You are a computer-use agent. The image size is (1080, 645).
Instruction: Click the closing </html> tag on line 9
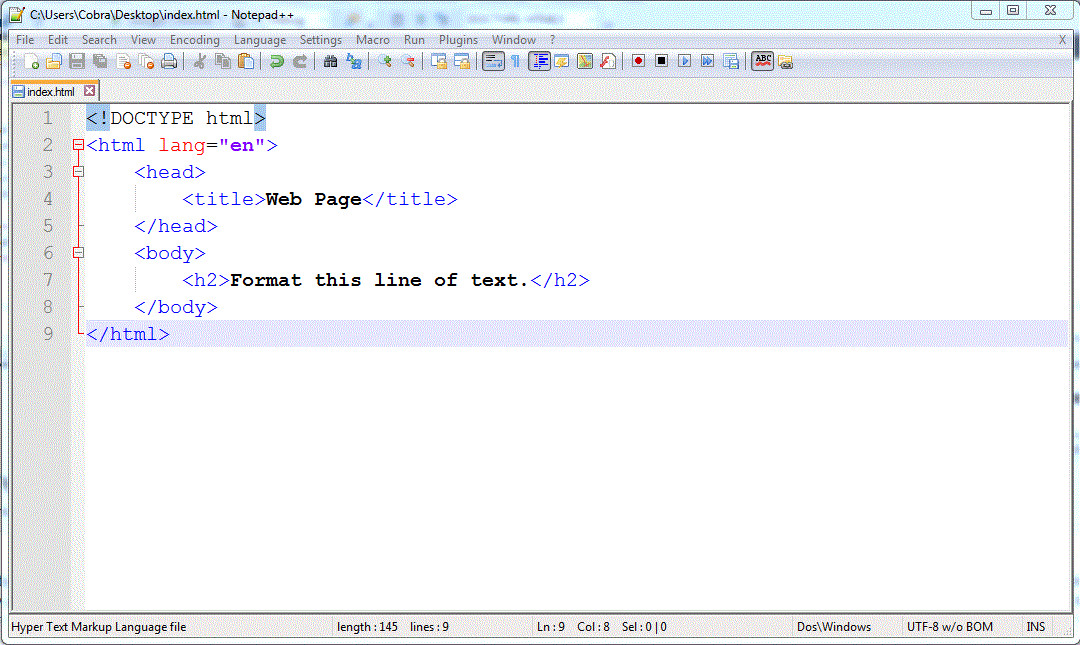[127, 334]
